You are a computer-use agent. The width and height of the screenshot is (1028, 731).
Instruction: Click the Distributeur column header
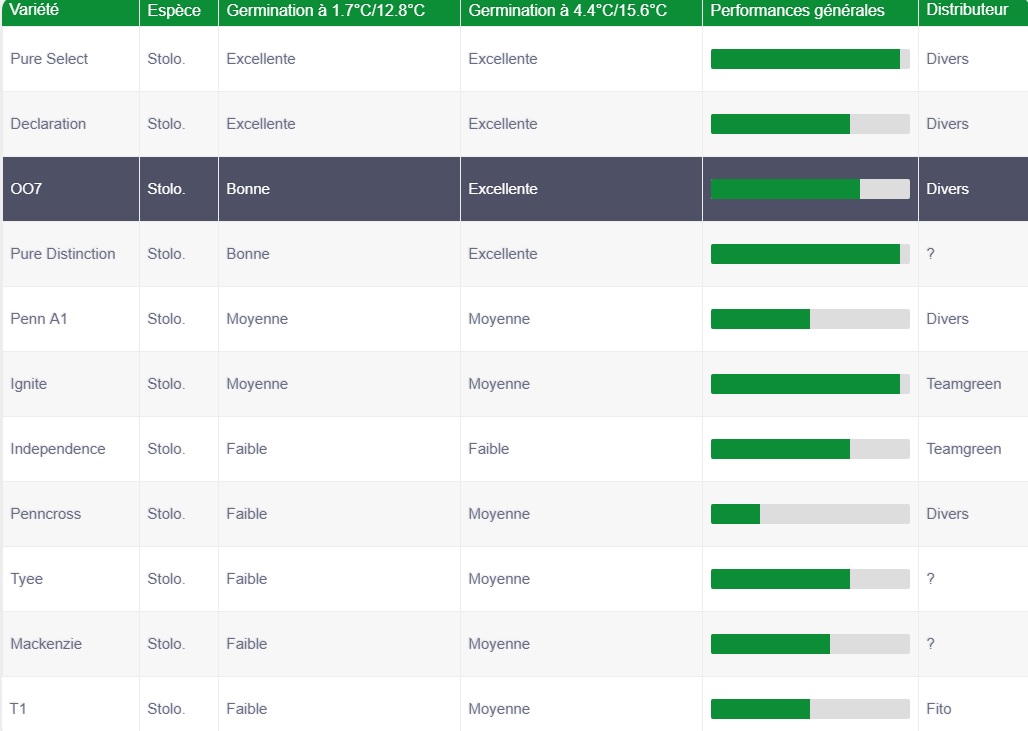point(967,11)
